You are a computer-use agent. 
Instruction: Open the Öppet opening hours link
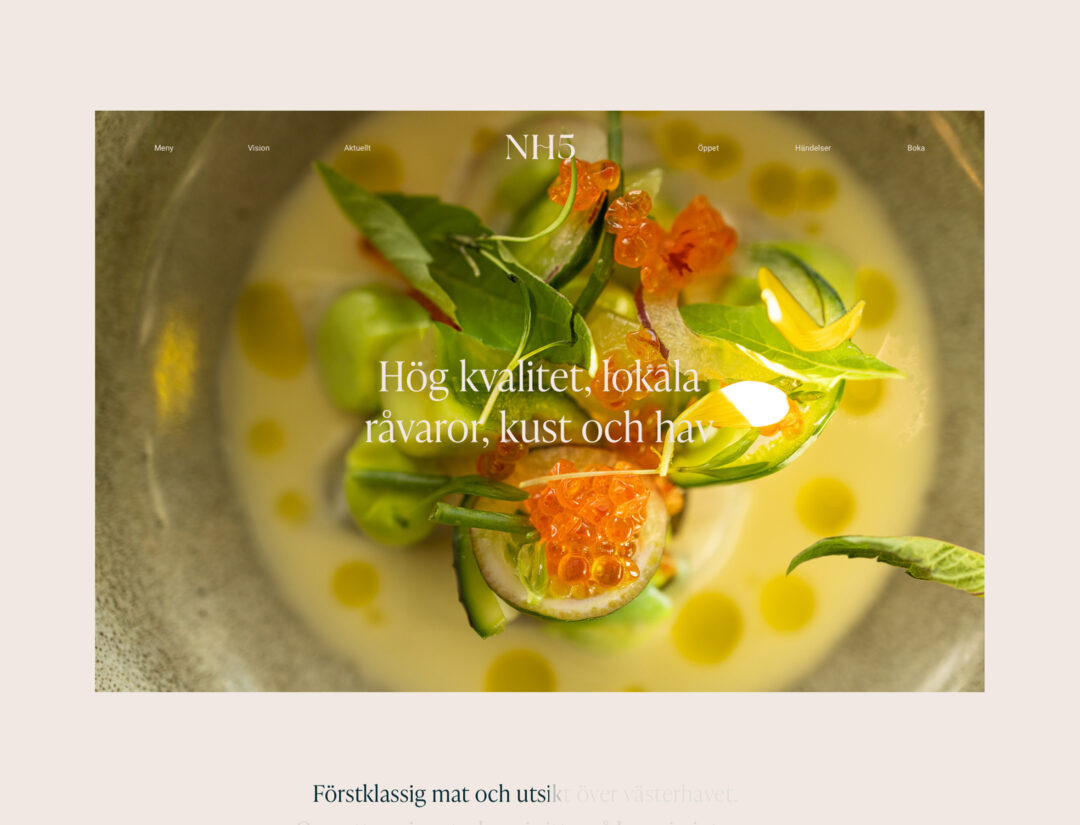[708, 148]
